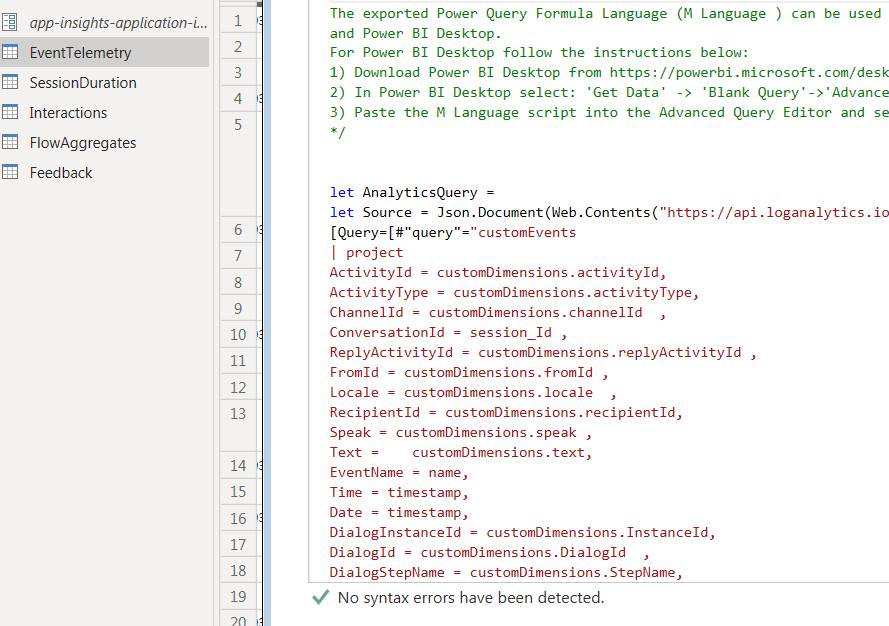The width and height of the screenshot is (889, 626).
Task: Click the 'Date = timestamp' line
Action: 399,513
